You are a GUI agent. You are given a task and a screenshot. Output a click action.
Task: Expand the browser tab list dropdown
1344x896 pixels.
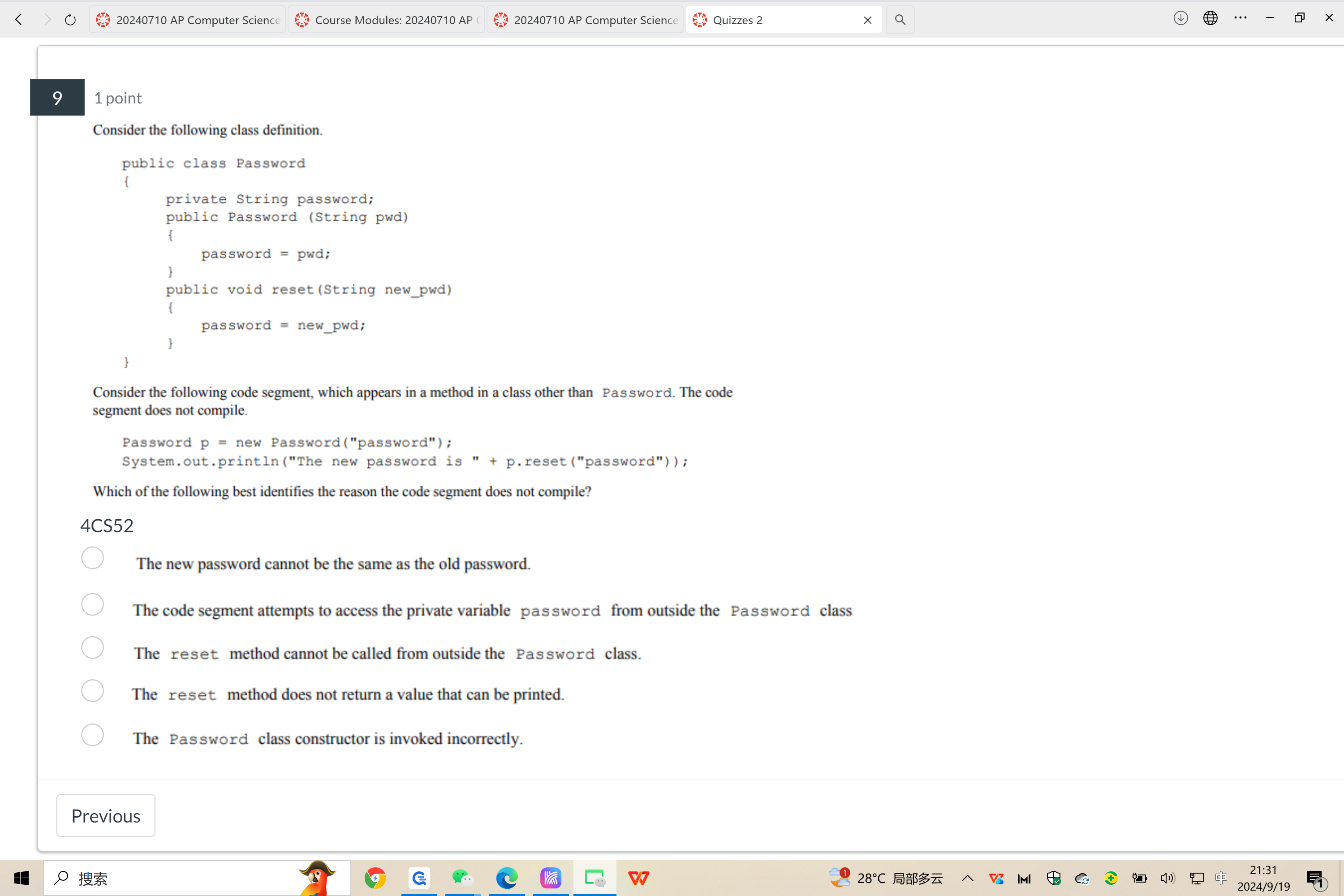(x=900, y=19)
